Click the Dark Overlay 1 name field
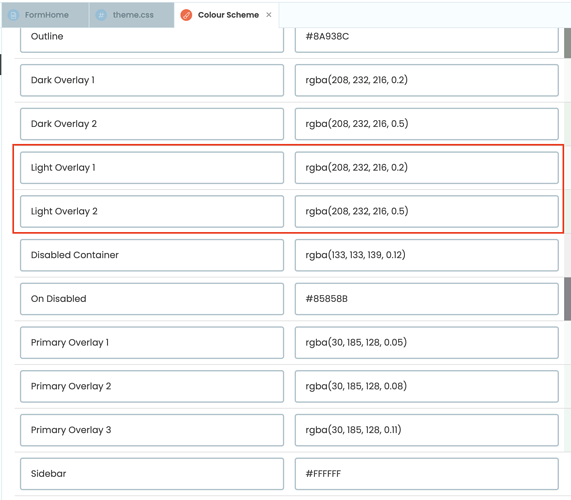 click(152, 80)
